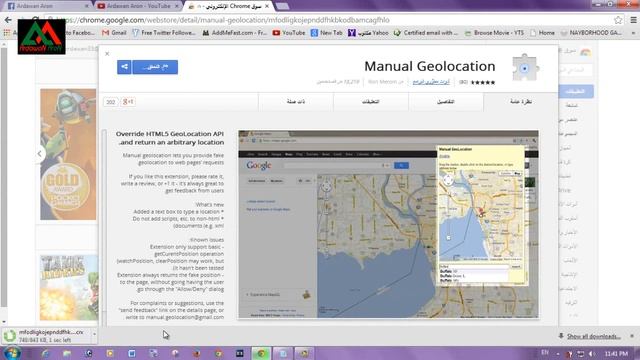Open the (80) reviews count
Viewport: 640px width, 360px height.
[x=463, y=82]
